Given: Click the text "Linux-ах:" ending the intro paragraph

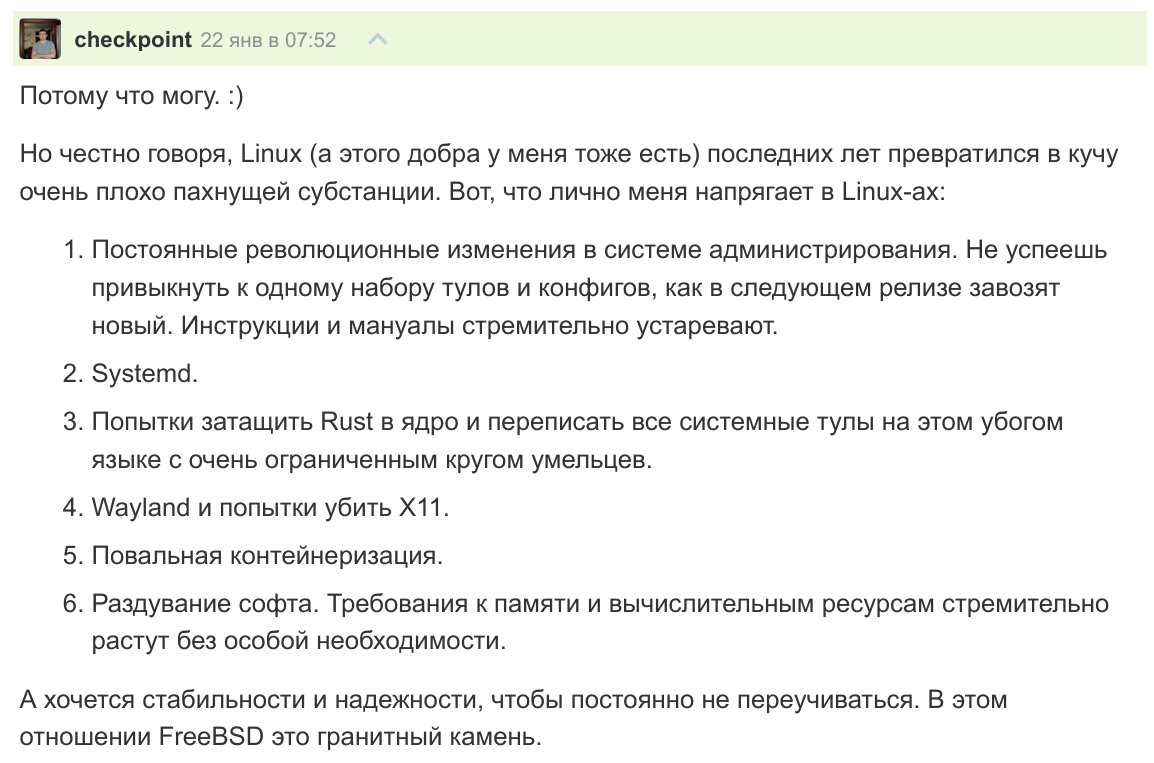Looking at the screenshot, I should click(885, 190).
